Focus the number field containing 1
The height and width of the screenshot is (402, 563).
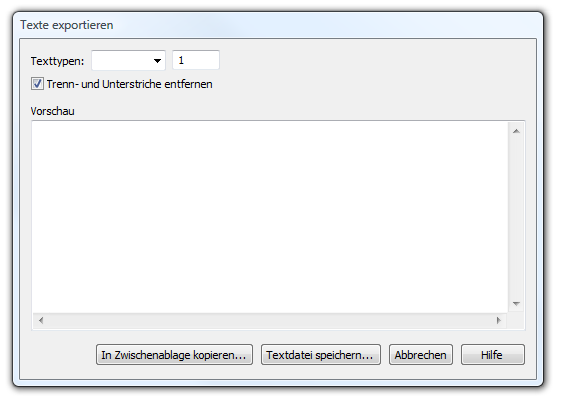pyautogui.click(x=196, y=60)
